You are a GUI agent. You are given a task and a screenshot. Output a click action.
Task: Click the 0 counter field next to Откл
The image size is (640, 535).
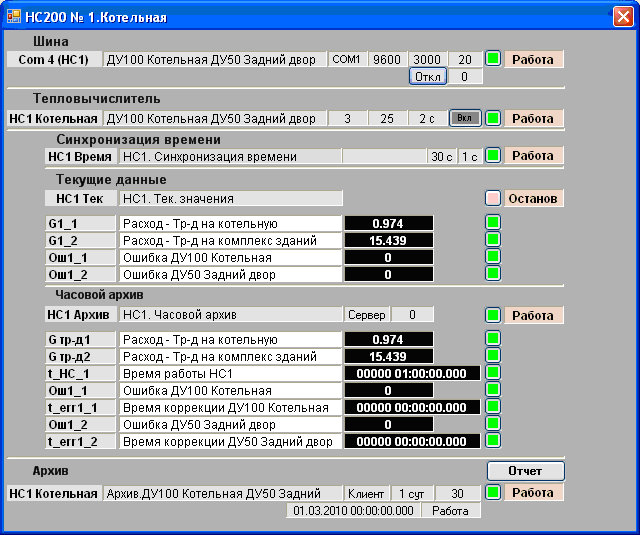tap(465, 76)
